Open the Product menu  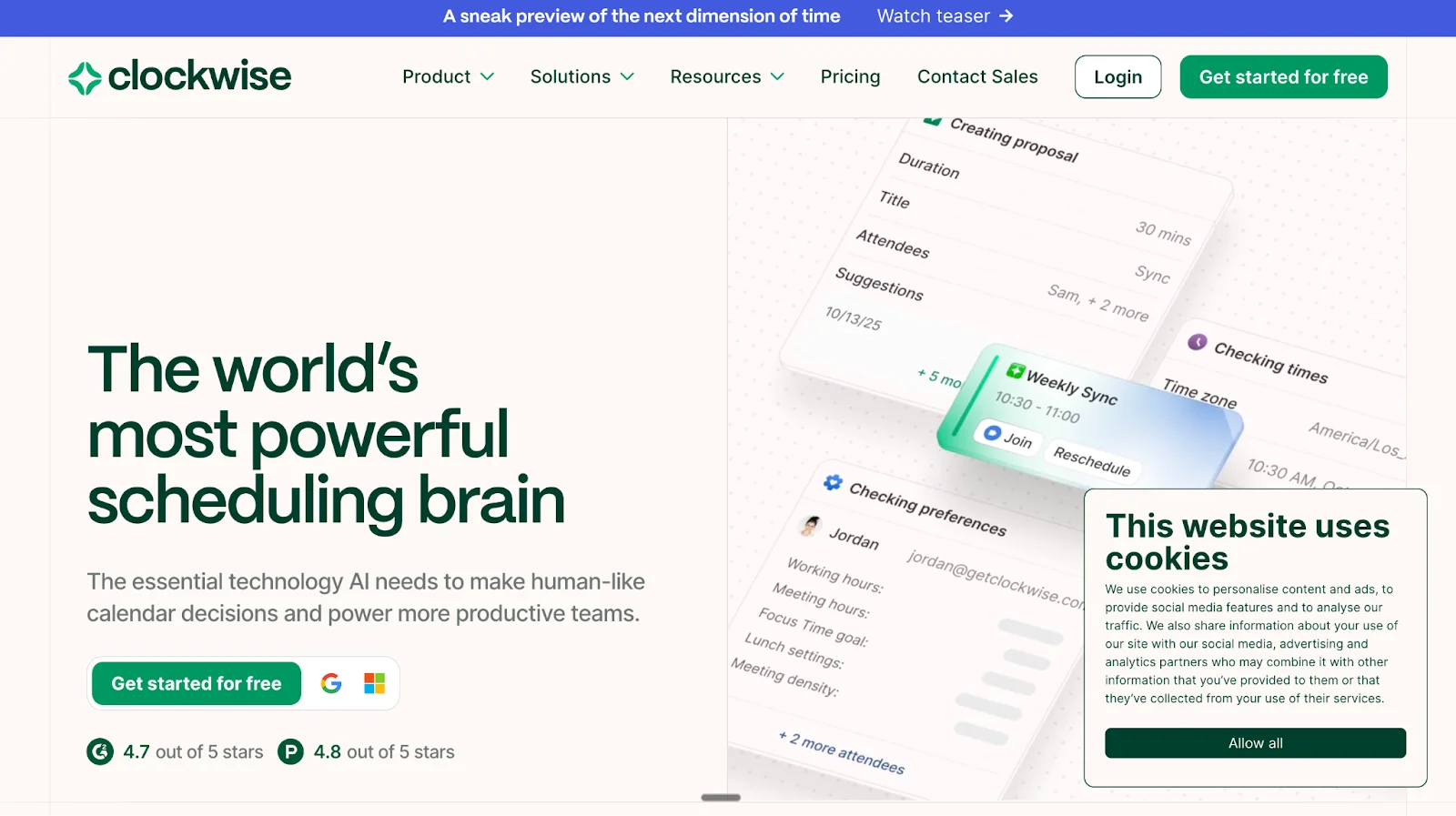(448, 76)
